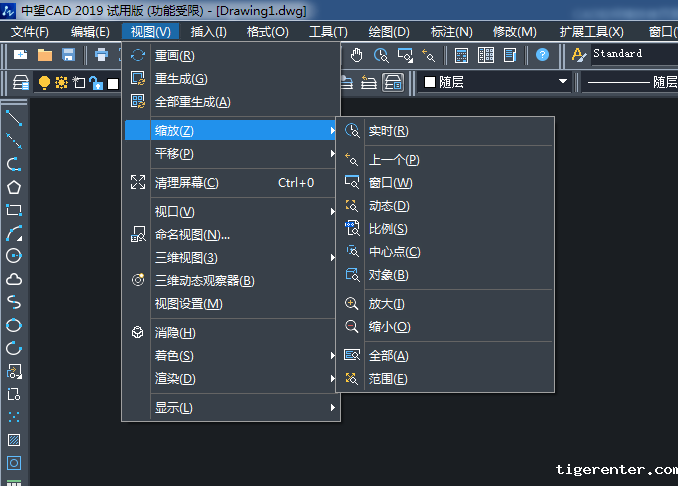Screen dimensions: 678x486
Task: Toggle the layer freeze sun icon
Action: [x=61, y=82]
